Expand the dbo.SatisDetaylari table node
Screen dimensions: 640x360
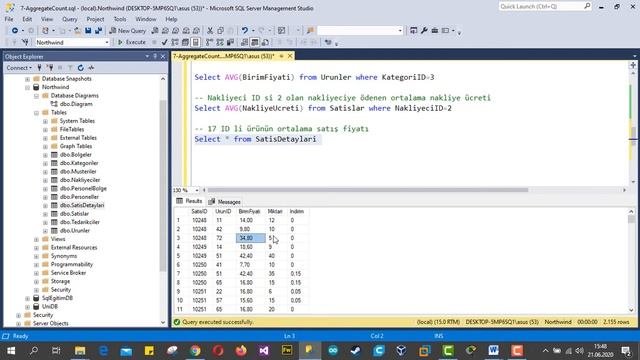[x=45, y=205]
